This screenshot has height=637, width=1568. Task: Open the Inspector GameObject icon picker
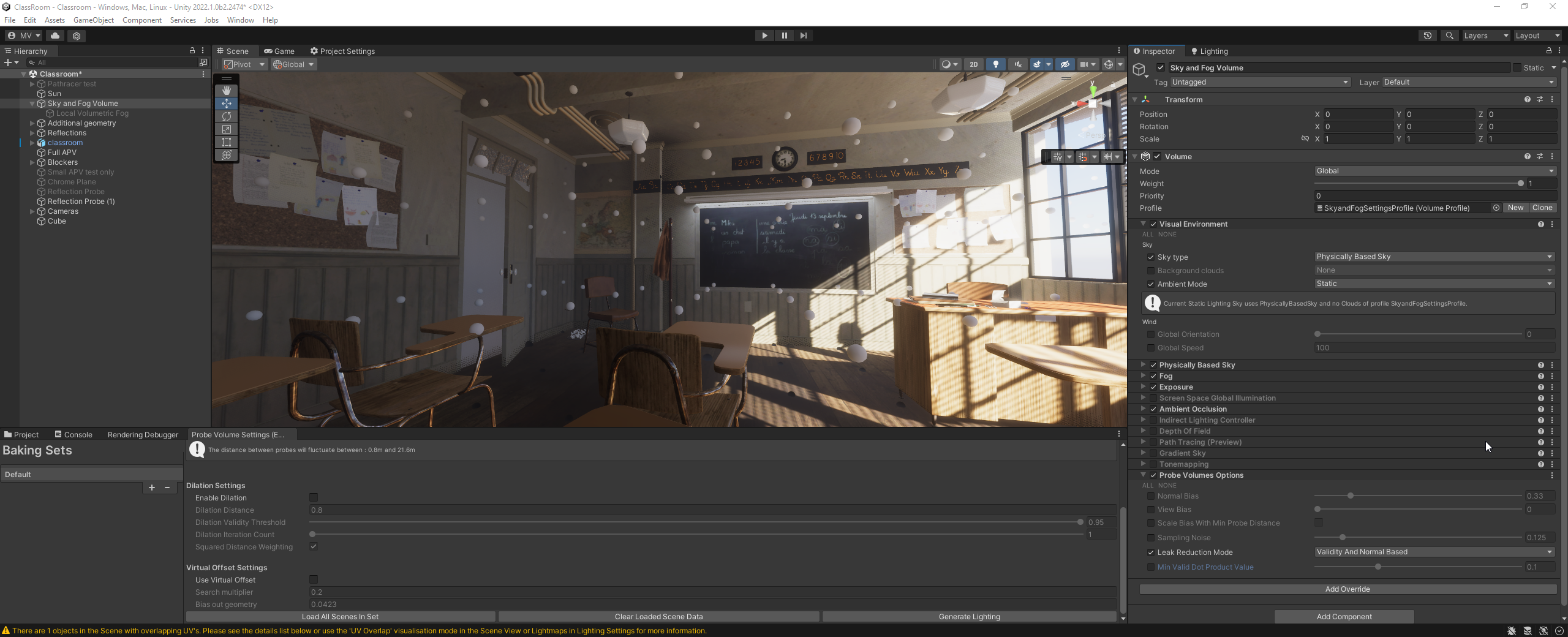point(1139,70)
